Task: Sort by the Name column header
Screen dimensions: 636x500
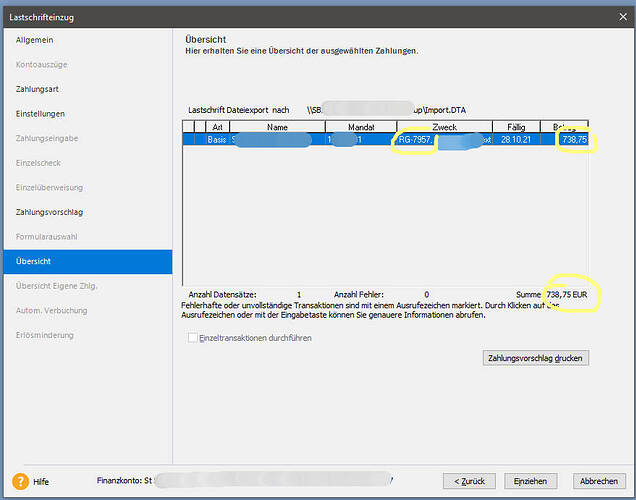Action: point(277,127)
